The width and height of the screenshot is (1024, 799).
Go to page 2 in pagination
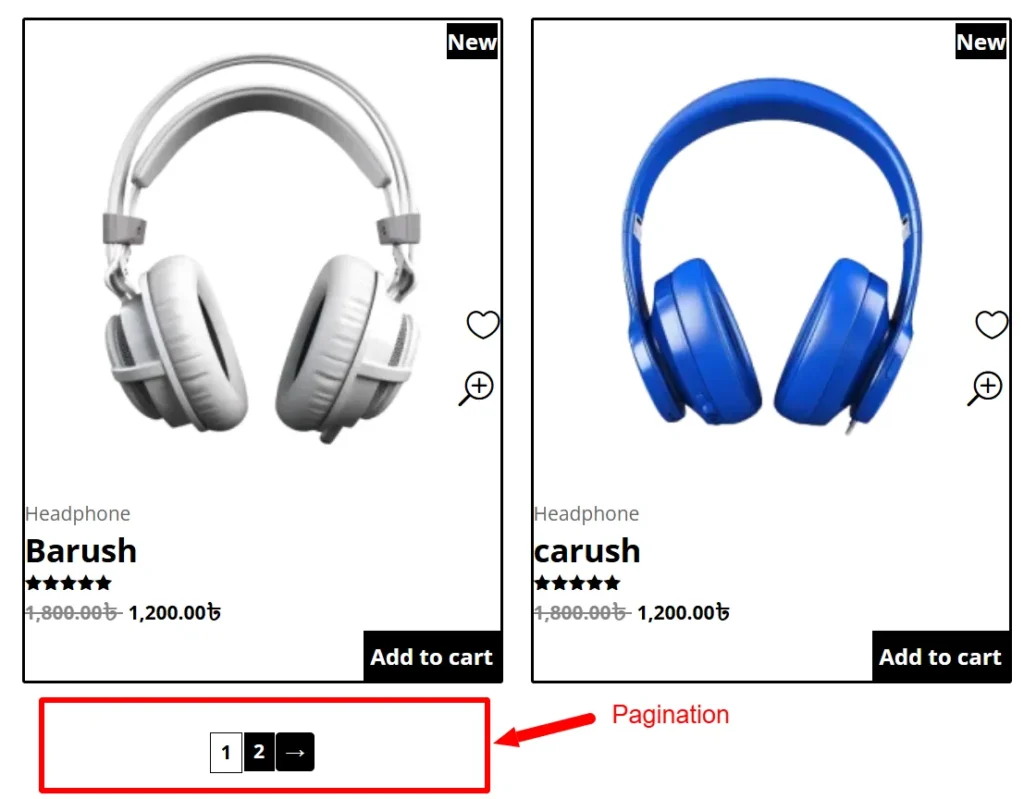(x=259, y=752)
